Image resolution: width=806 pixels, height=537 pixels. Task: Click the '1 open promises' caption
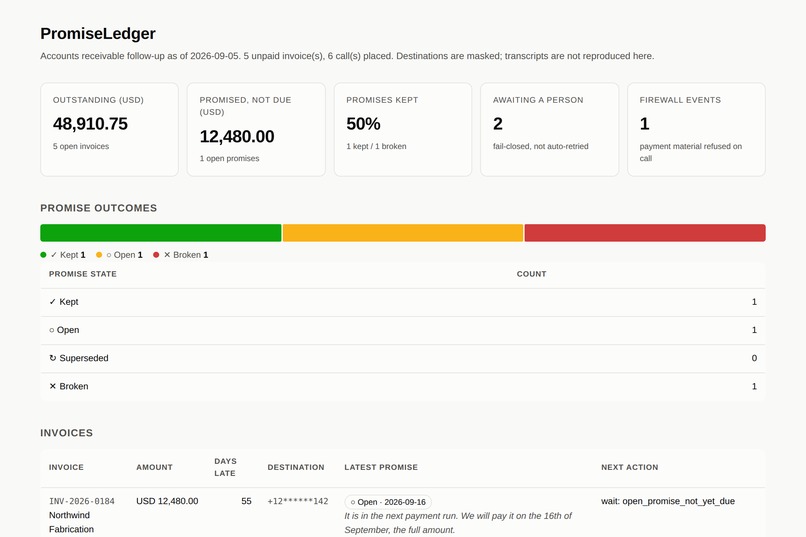pyautogui.click(x=229, y=159)
